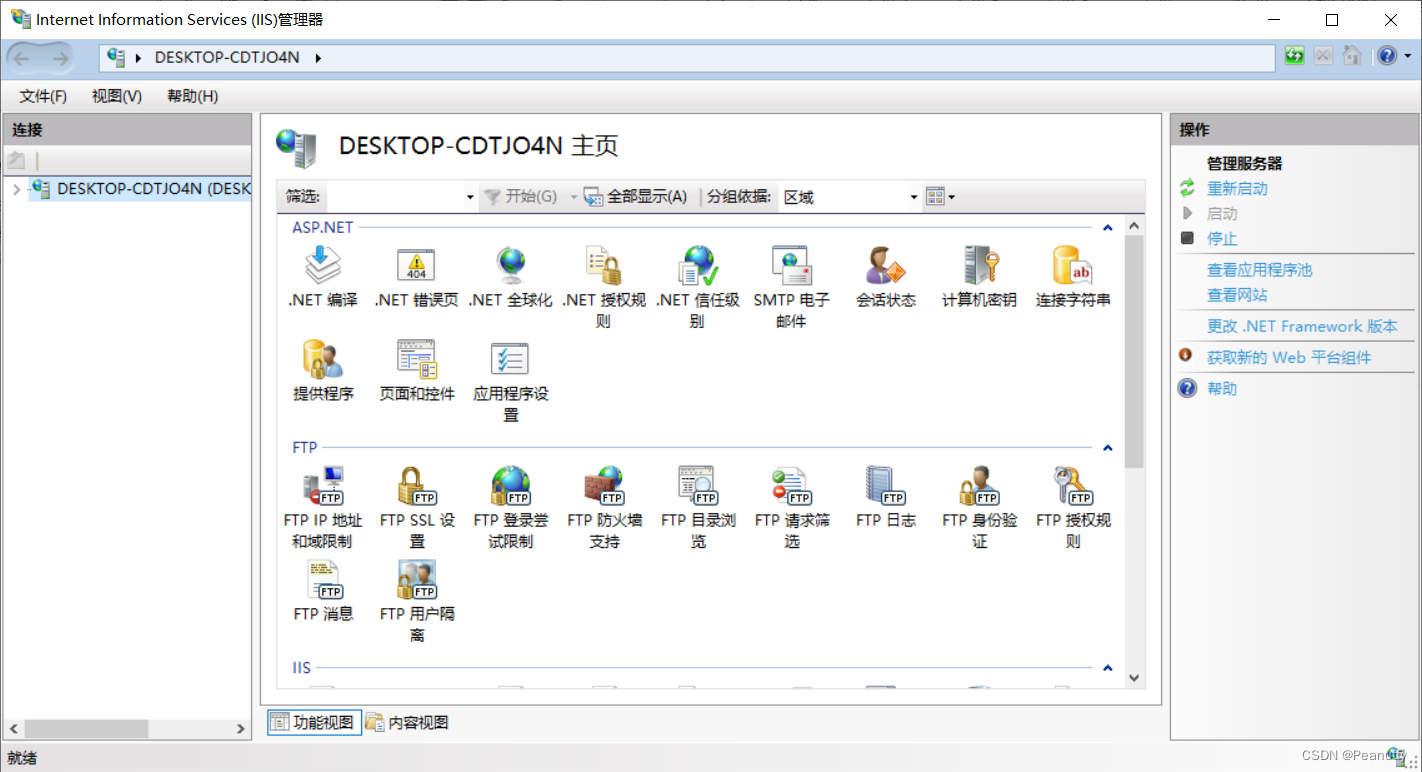Viewport: 1422px width, 772px height.
Task: Click the refresh page toolbar icon
Action: (x=1294, y=56)
